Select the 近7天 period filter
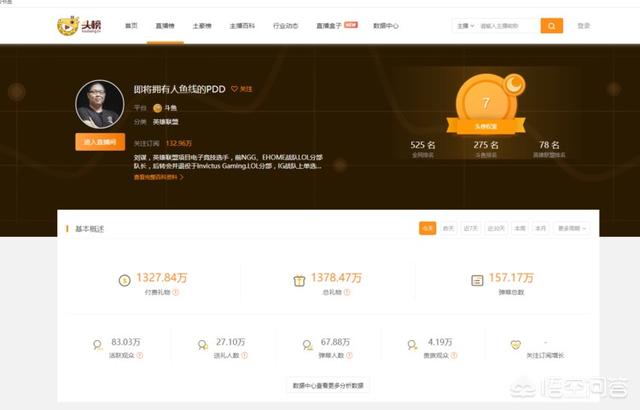This screenshot has width=640, height=410. [x=471, y=228]
